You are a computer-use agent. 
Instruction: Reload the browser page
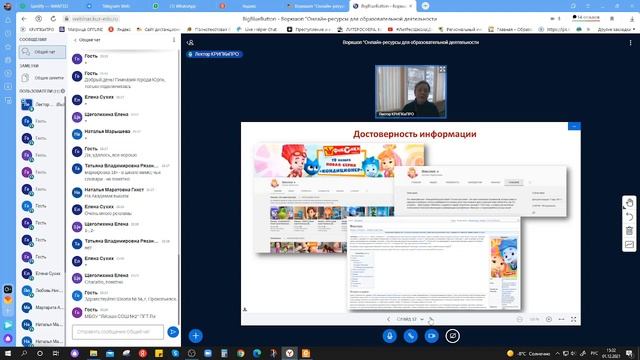pyautogui.click(x=53, y=19)
